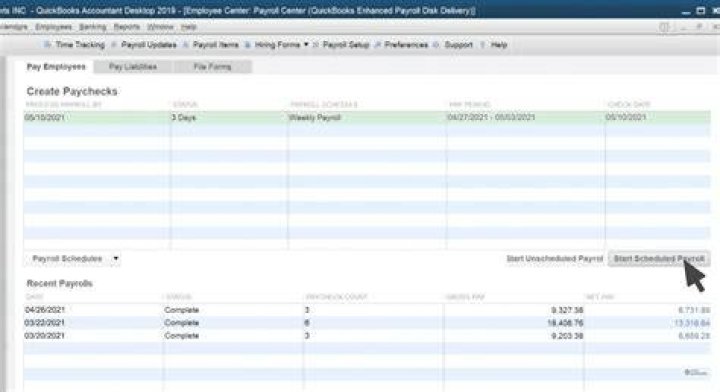Click the Payroll Items toolbar entry
This screenshot has height=392, width=720.
tap(215, 45)
